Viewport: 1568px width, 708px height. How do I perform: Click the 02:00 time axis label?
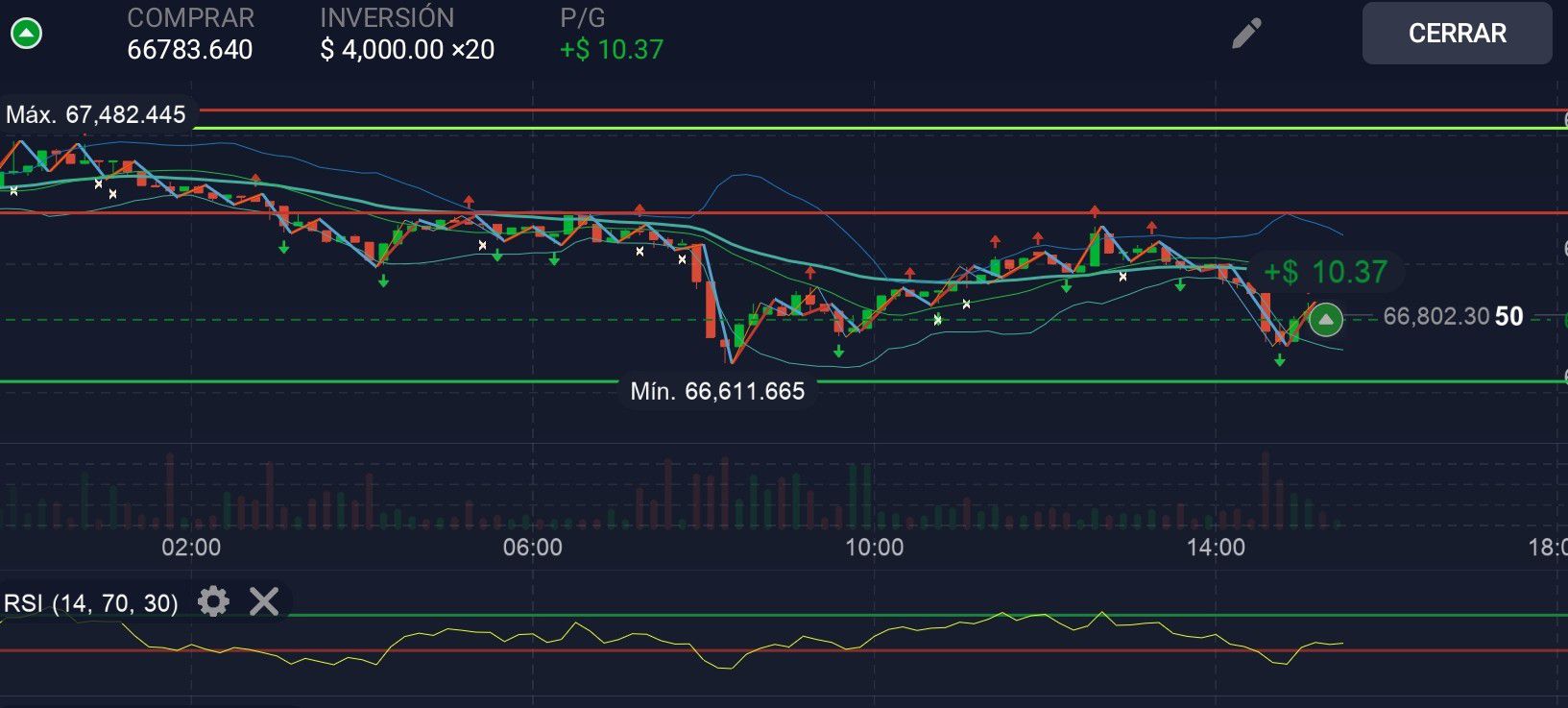tap(191, 548)
